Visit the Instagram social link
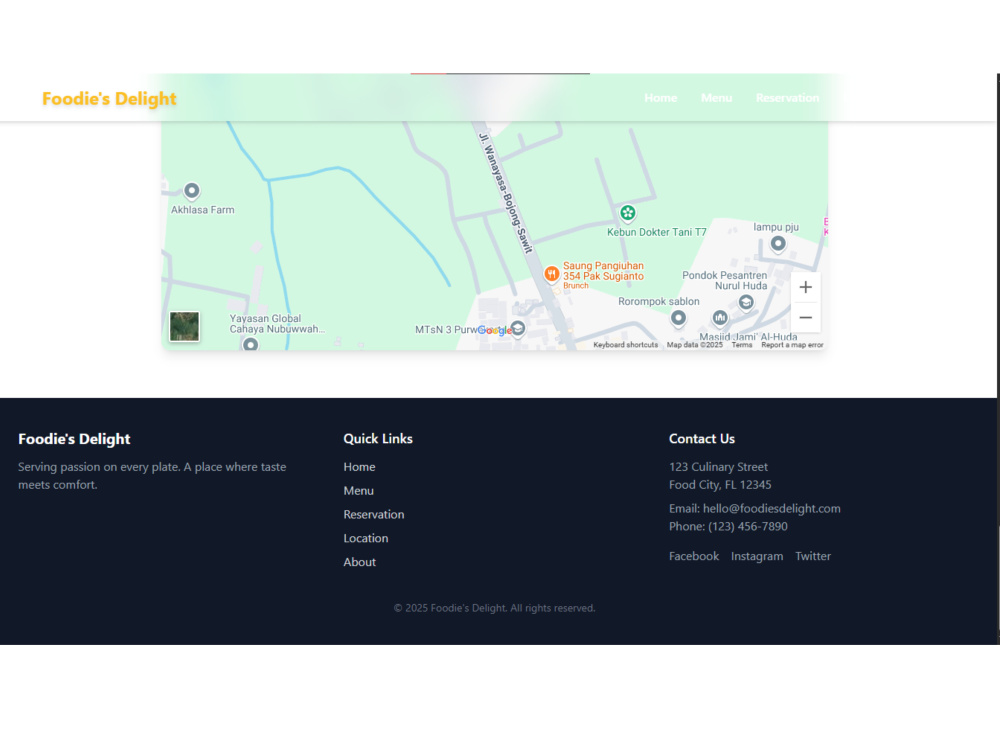Screen dimensions: 1000x750 757,556
